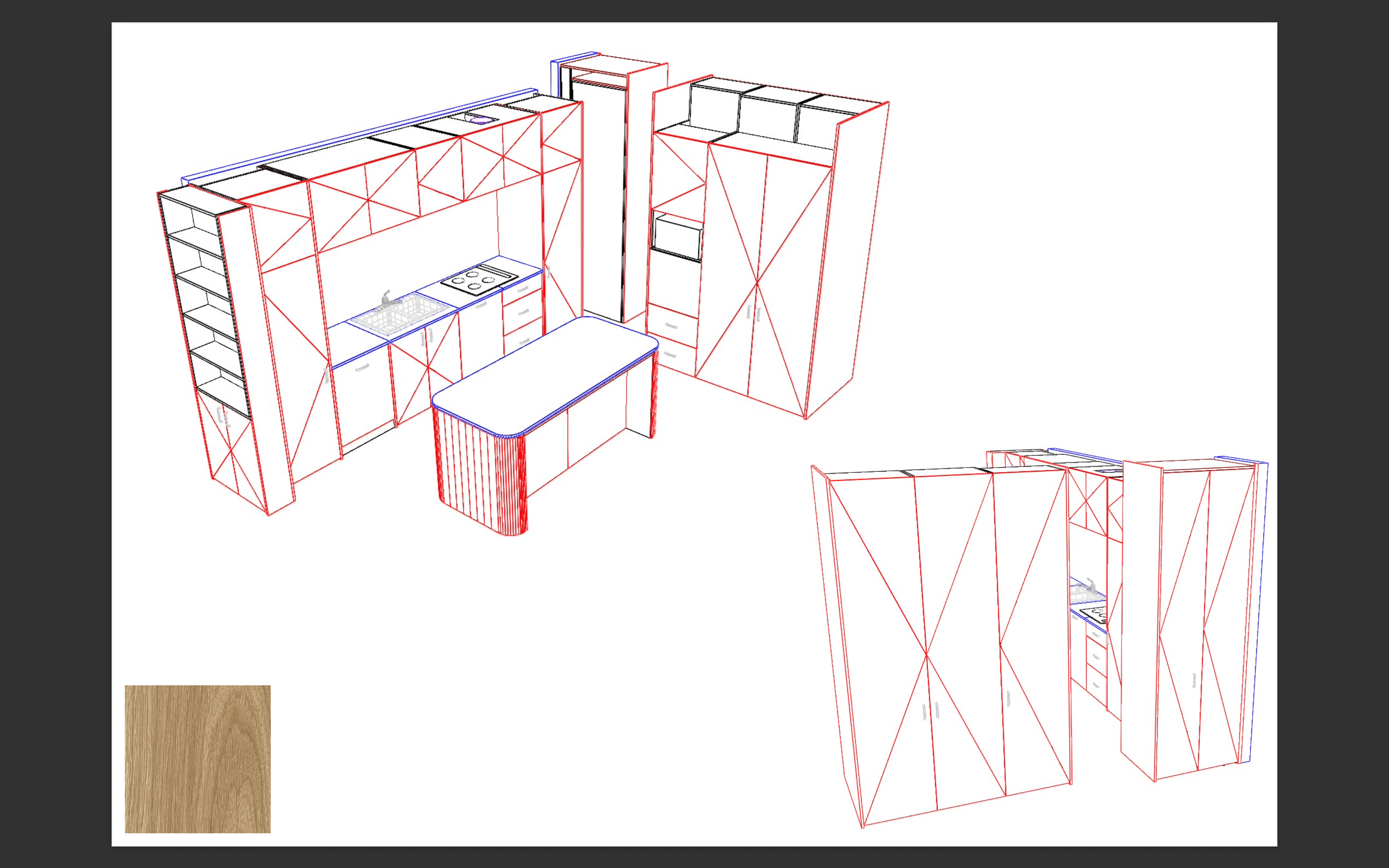The height and width of the screenshot is (868, 1389).
Task: Click the wood grain texture swatch
Action: 198,758
